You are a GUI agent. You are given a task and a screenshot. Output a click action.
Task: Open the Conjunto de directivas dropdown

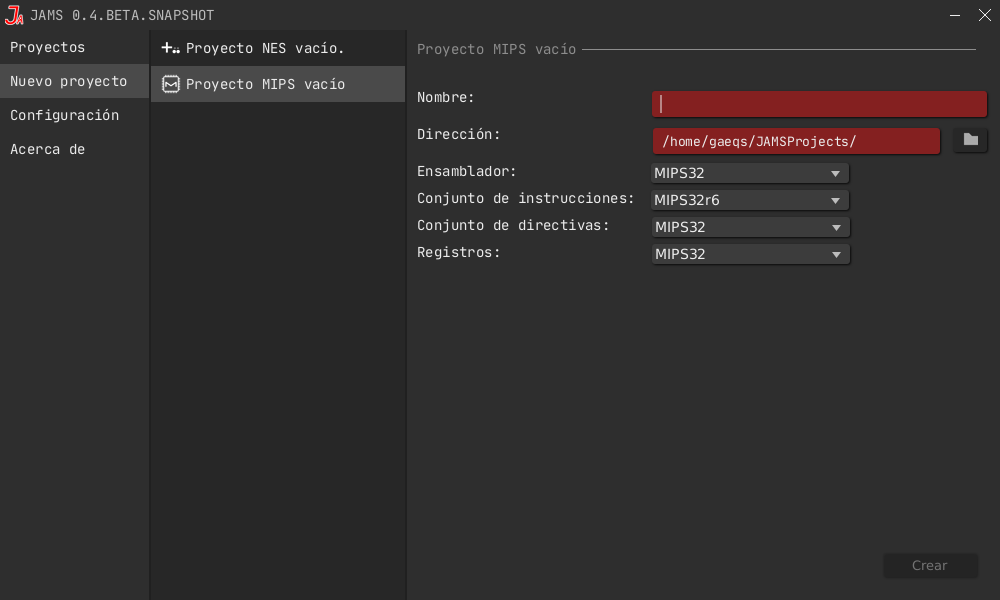[x=750, y=226]
